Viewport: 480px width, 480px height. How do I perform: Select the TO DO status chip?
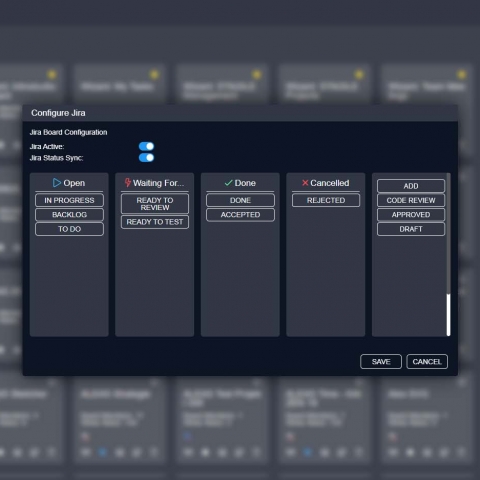(69, 229)
